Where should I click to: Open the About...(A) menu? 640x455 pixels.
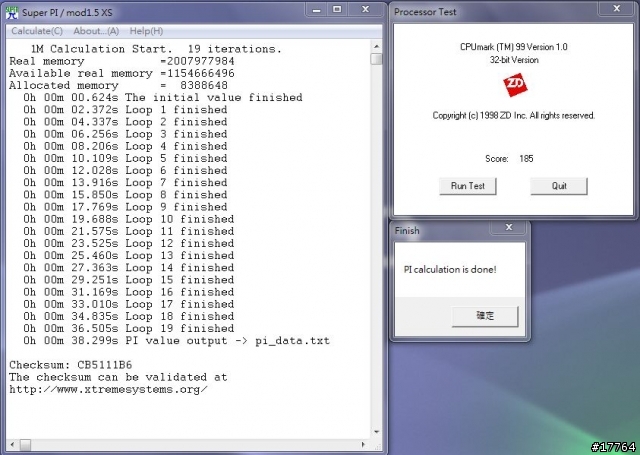96,31
